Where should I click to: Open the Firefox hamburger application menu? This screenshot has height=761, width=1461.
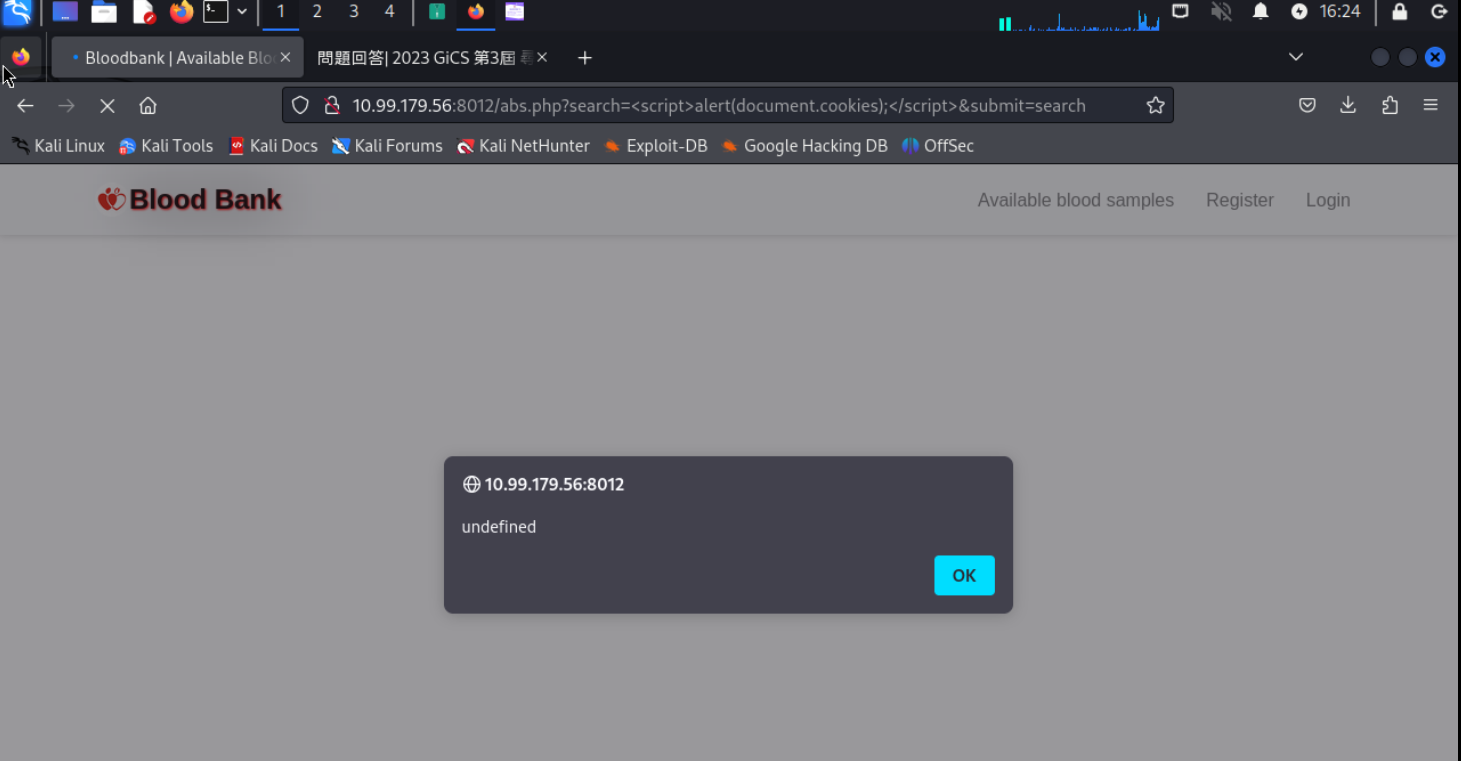1430,105
